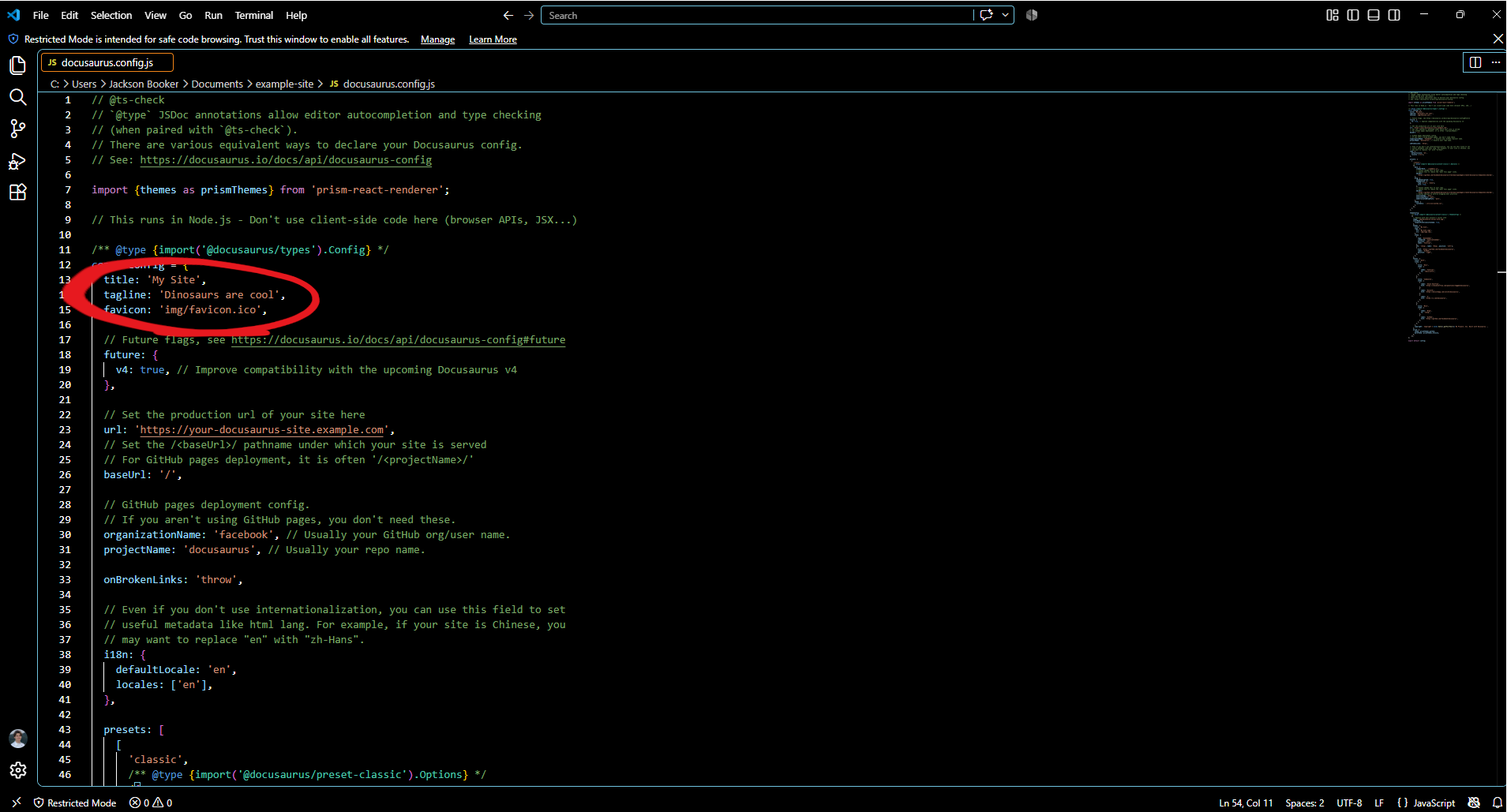The image size is (1507, 812).
Task: Split the editor to the right
Action: 1475,62
